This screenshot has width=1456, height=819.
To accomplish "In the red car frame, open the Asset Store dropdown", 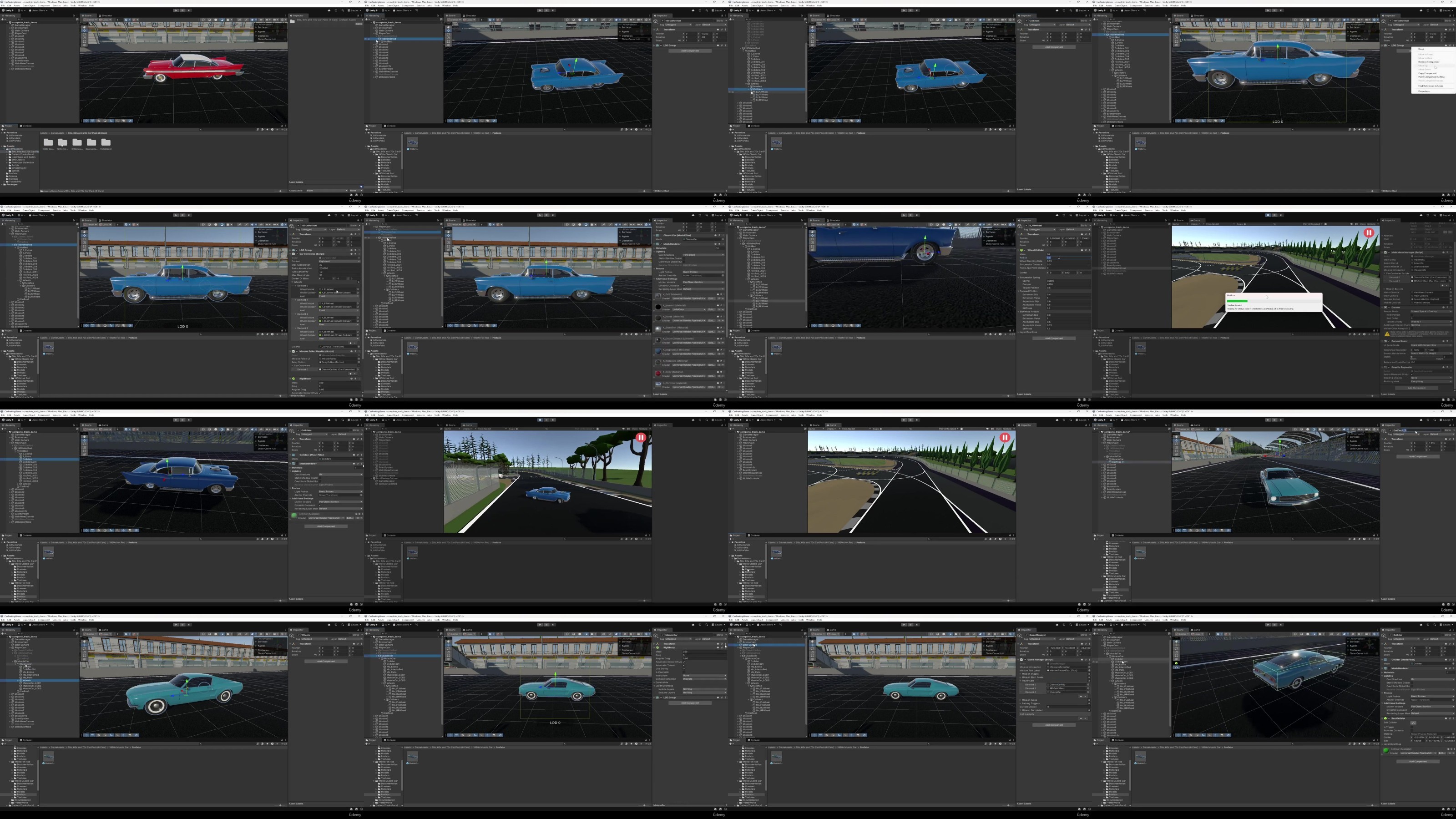I will (38, 10).
